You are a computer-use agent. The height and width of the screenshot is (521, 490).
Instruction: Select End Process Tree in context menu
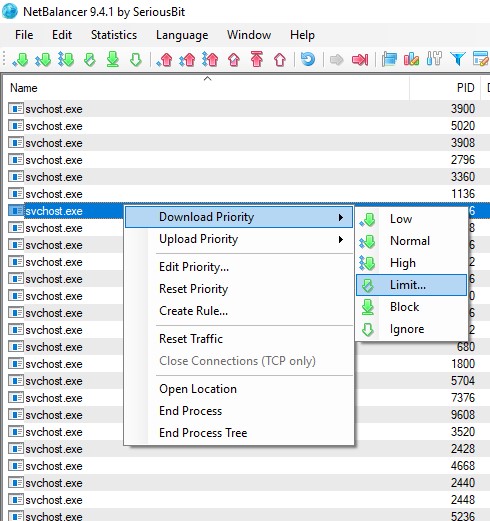pyautogui.click(x=239, y=433)
